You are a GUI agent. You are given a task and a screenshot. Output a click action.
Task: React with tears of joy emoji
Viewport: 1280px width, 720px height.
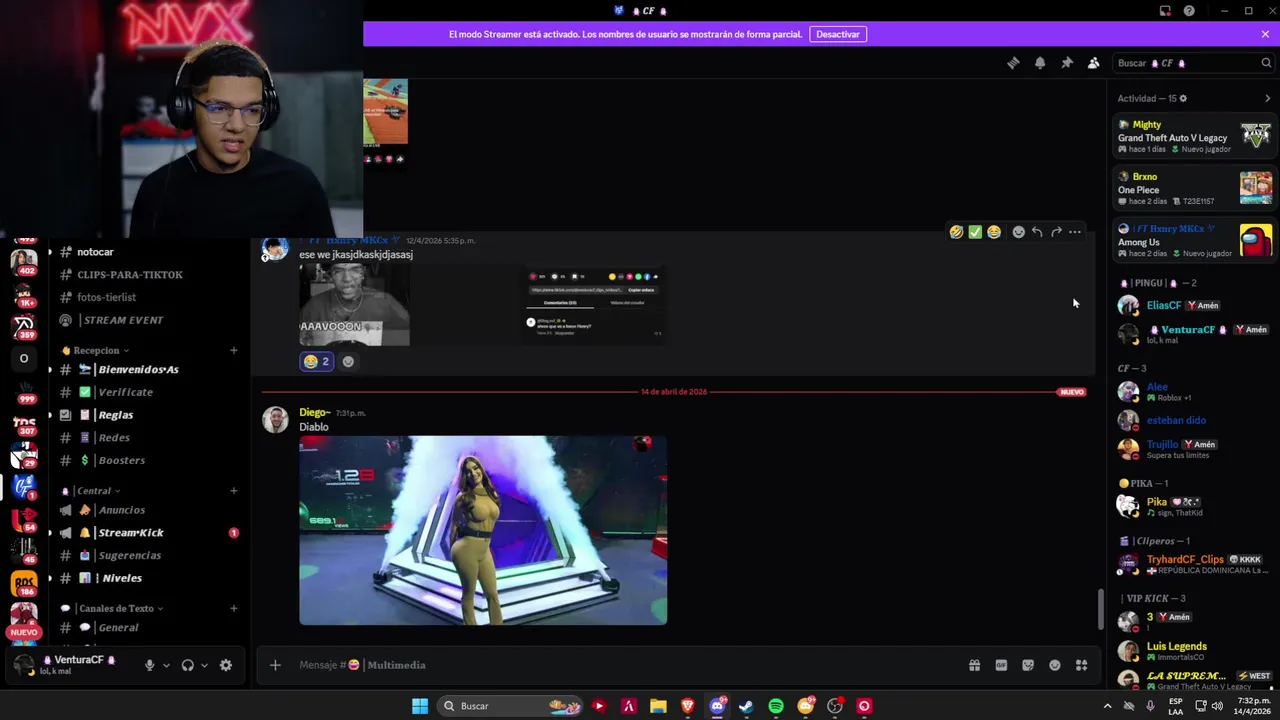point(994,232)
